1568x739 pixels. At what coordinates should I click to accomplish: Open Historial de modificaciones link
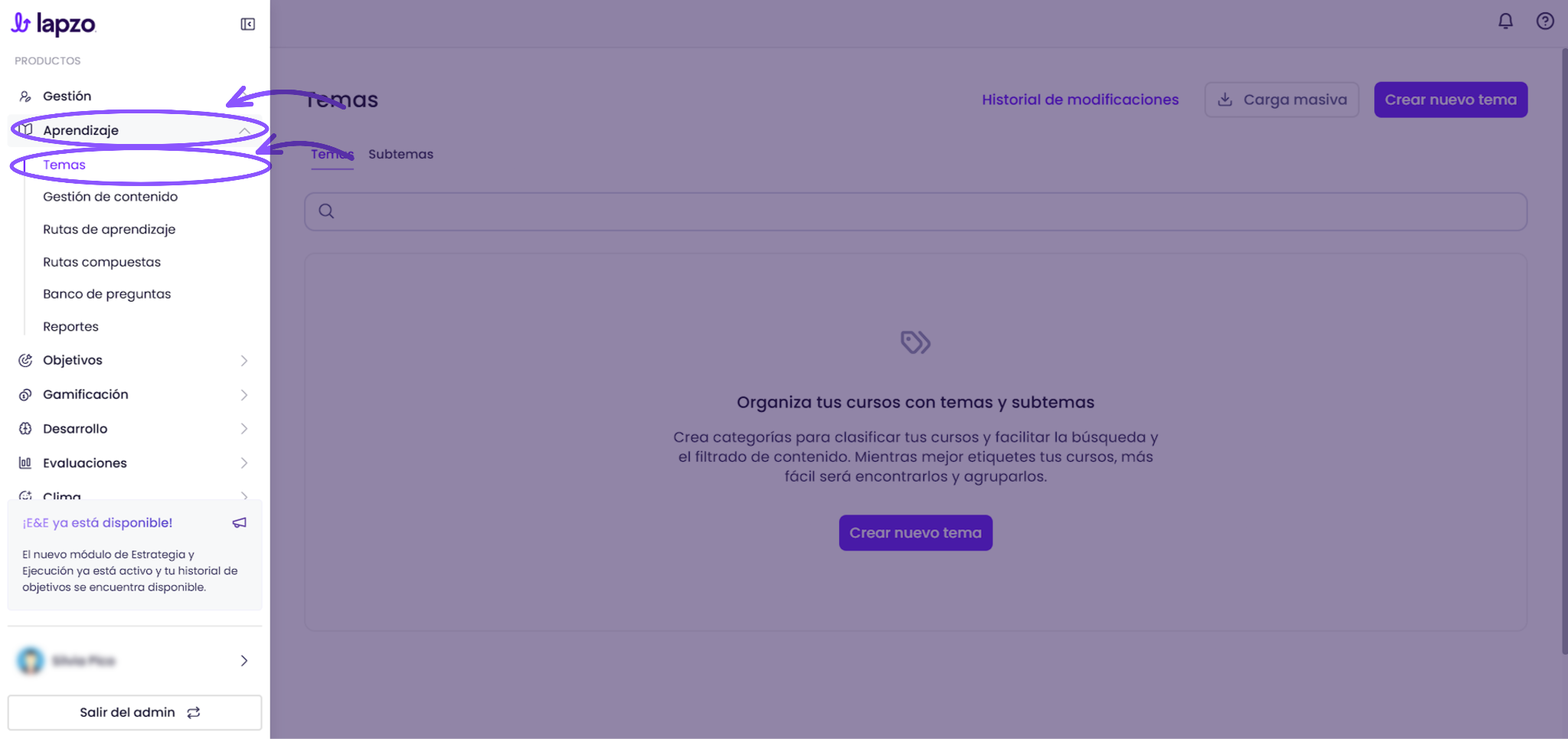coord(1080,100)
